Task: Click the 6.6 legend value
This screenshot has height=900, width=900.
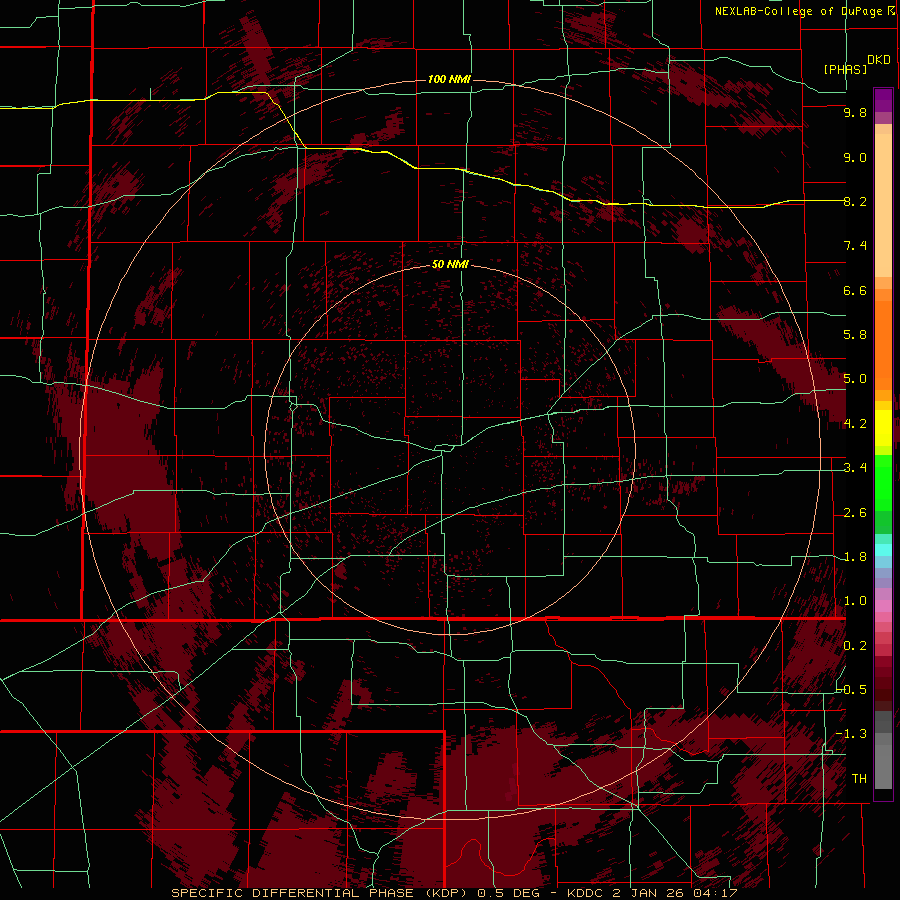Action: pos(855,290)
